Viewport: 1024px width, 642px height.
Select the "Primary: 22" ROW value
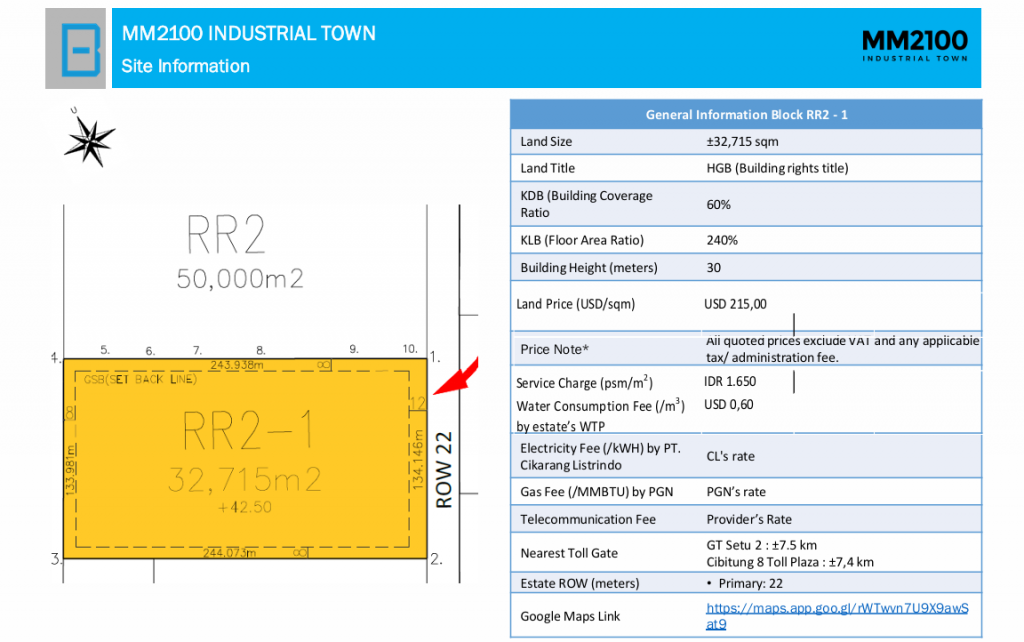click(750, 583)
